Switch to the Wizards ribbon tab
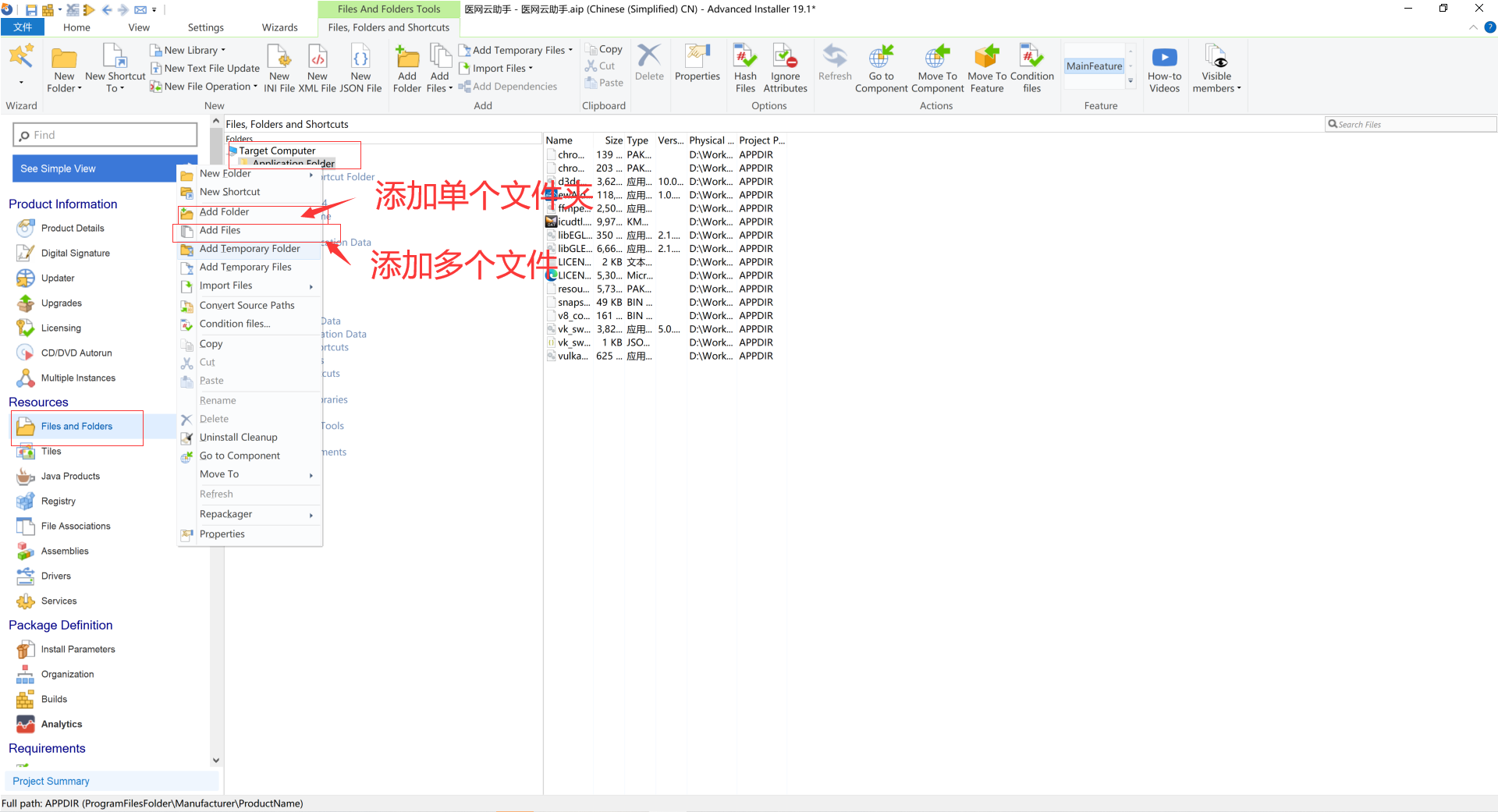 279,27
